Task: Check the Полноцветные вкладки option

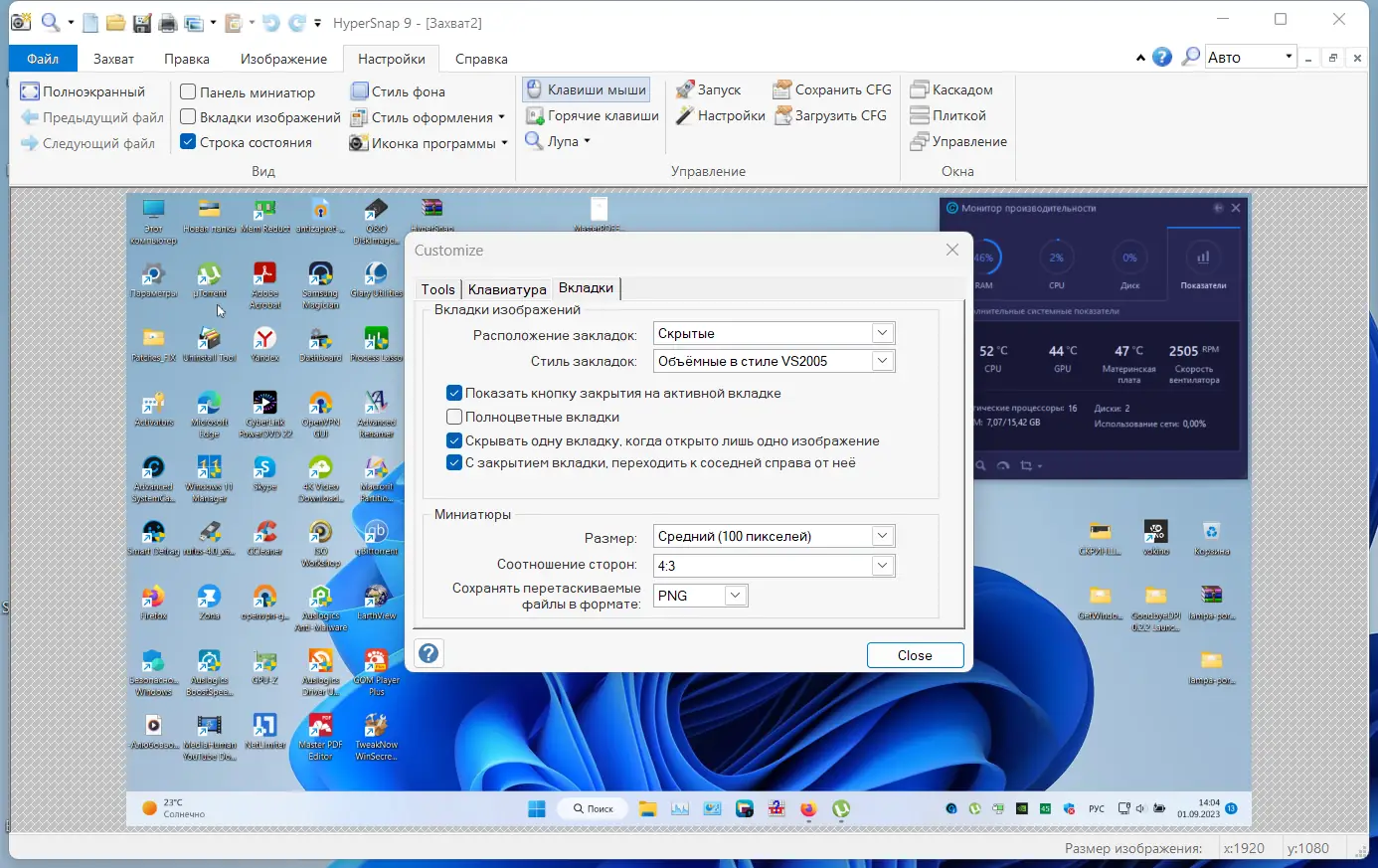Action: pos(454,417)
